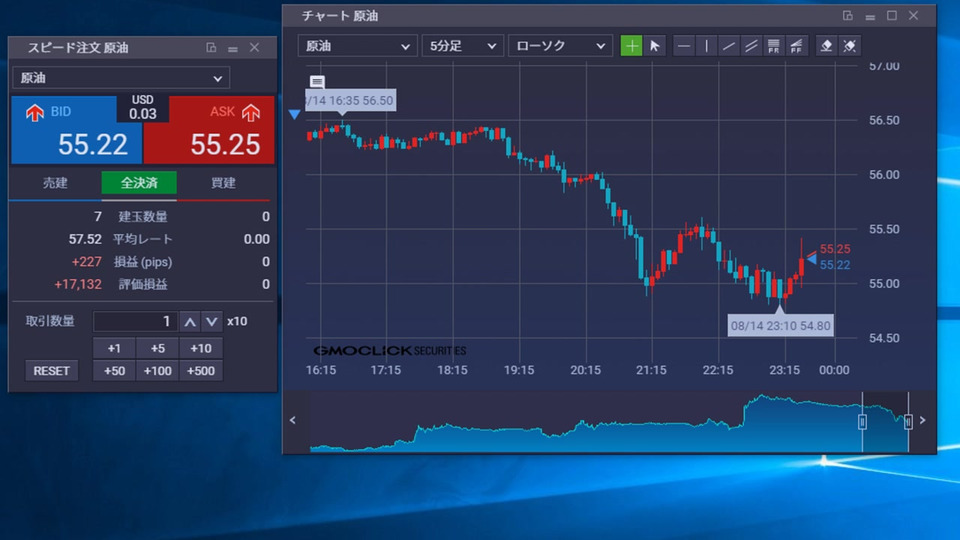Image resolution: width=960 pixels, height=540 pixels.
Task: Select the Fibonacci retracement FR tool
Action: click(773, 46)
